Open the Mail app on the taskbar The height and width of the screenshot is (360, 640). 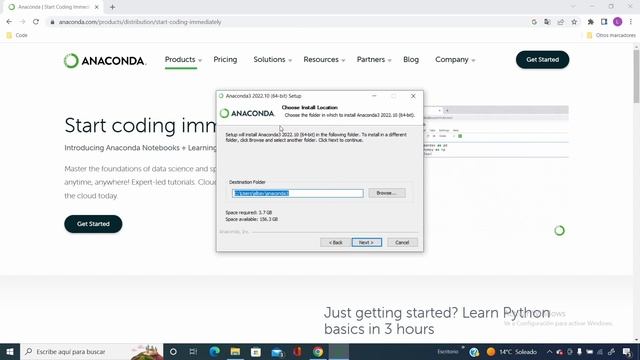tap(277, 351)
